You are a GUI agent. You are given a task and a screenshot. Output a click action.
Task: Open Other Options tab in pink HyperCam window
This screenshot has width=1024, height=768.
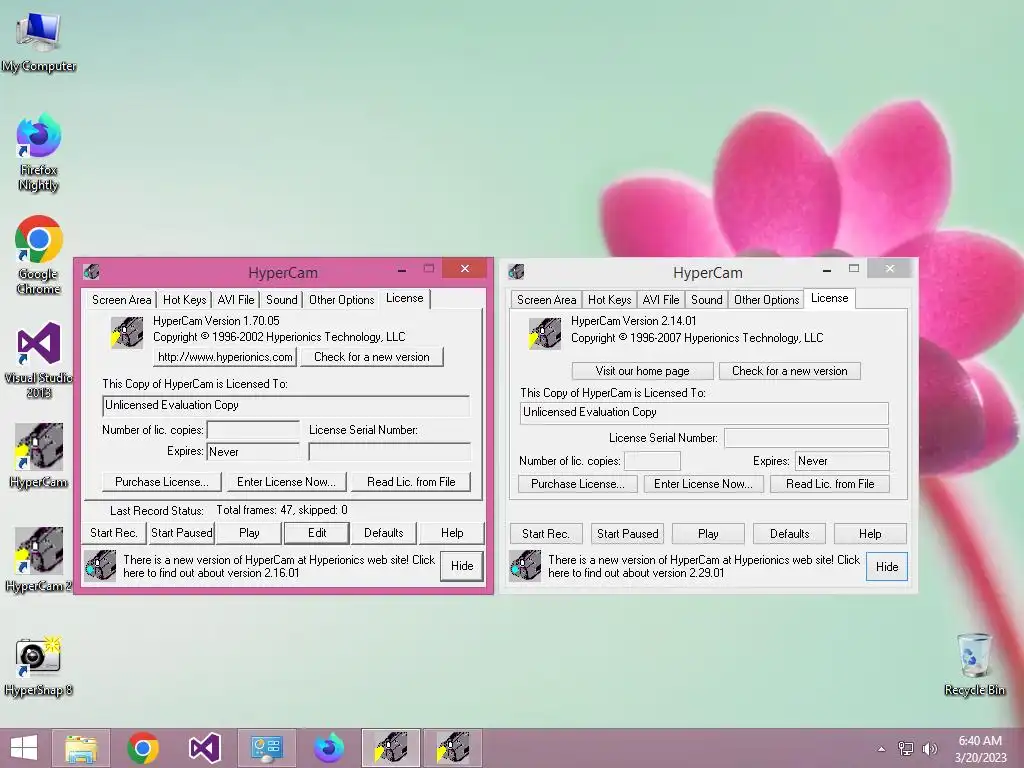coord(342,300)
